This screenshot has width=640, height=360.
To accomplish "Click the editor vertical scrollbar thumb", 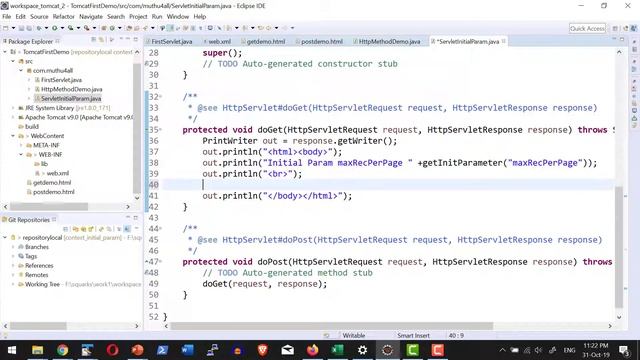I will coord(619,247).
